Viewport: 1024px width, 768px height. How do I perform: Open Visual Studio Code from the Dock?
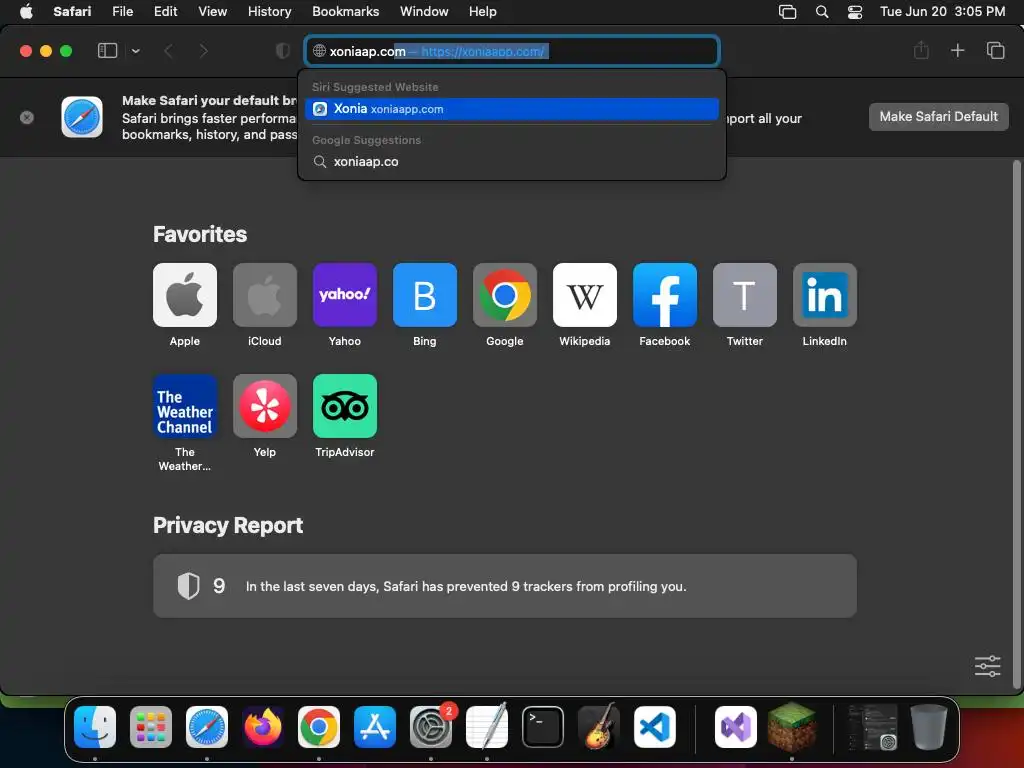[x=655, y=727]
